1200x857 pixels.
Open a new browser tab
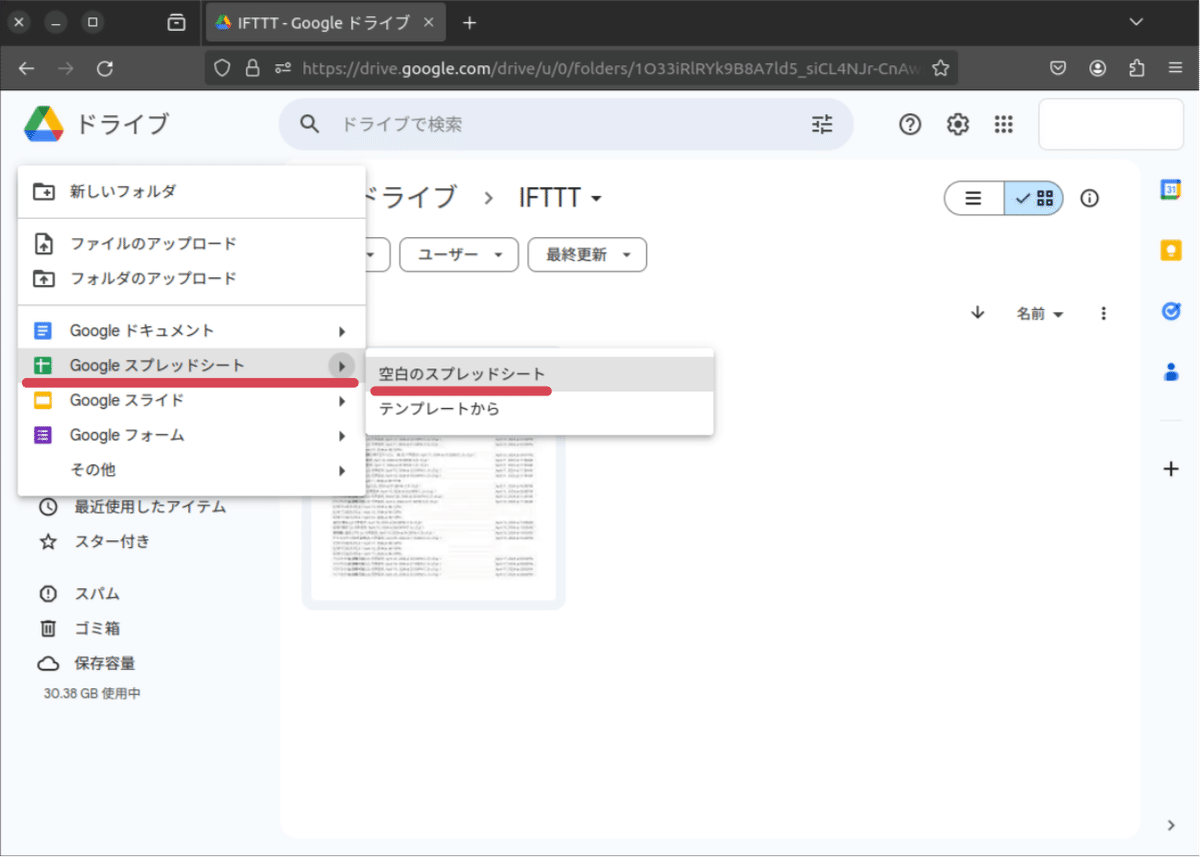click(x=470, y=23)
